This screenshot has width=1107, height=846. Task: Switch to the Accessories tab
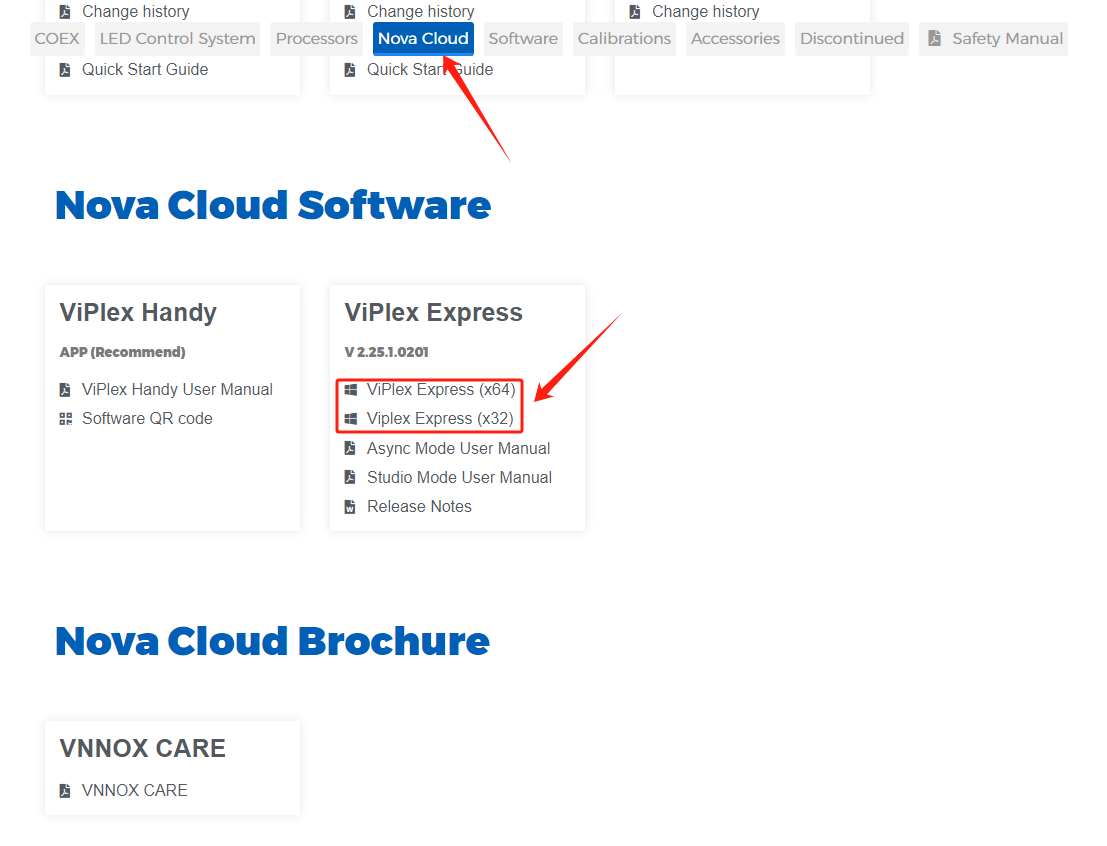[x=735, y=39]
